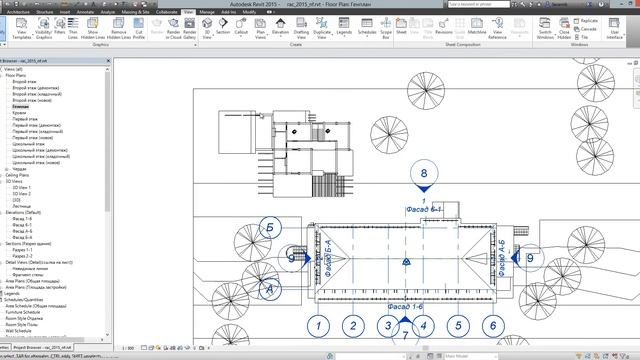Screen dimensions: 640x360
Task: Open Revisions dialog
Action: point(444,27)
